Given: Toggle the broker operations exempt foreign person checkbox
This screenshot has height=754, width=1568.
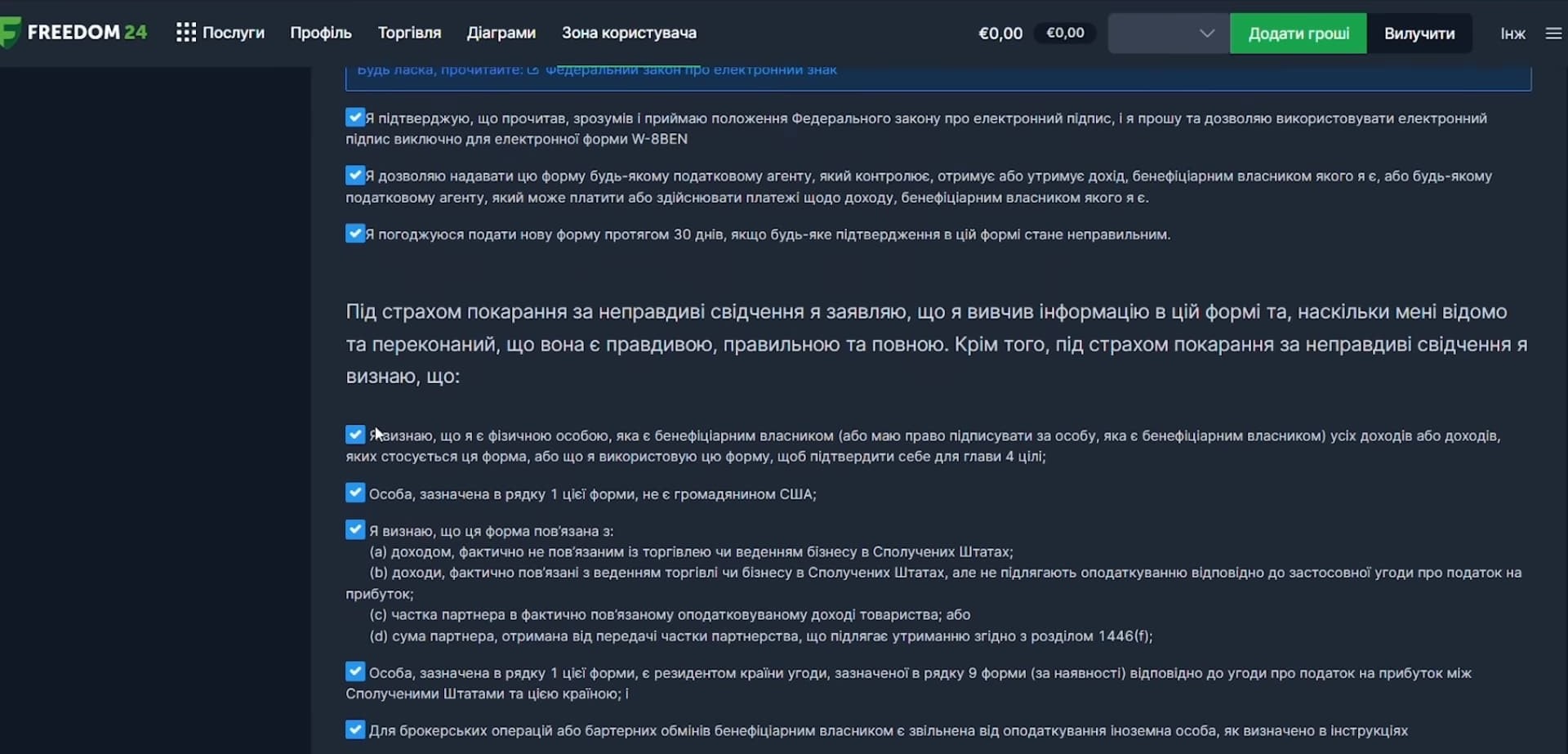Looking at the screenshot, I should (x=354, y=729).
